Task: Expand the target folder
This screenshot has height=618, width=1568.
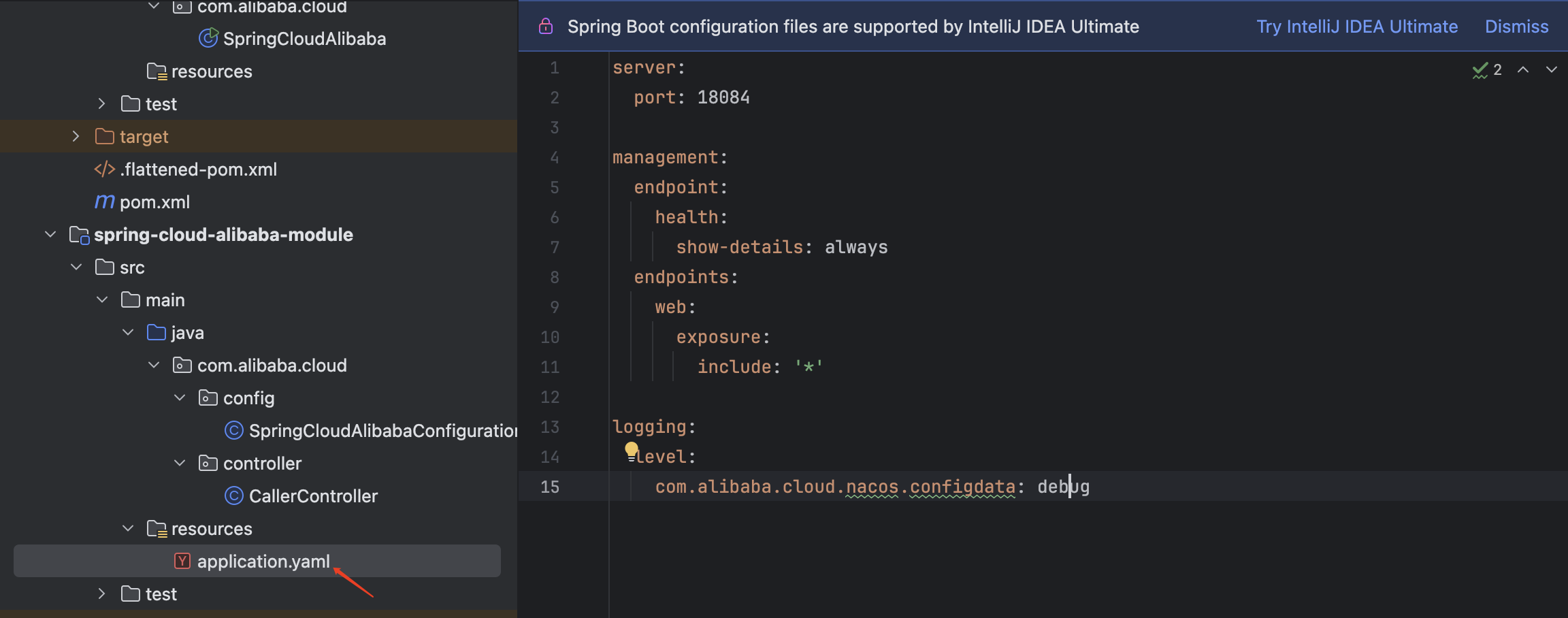Action: click(76, 136)
